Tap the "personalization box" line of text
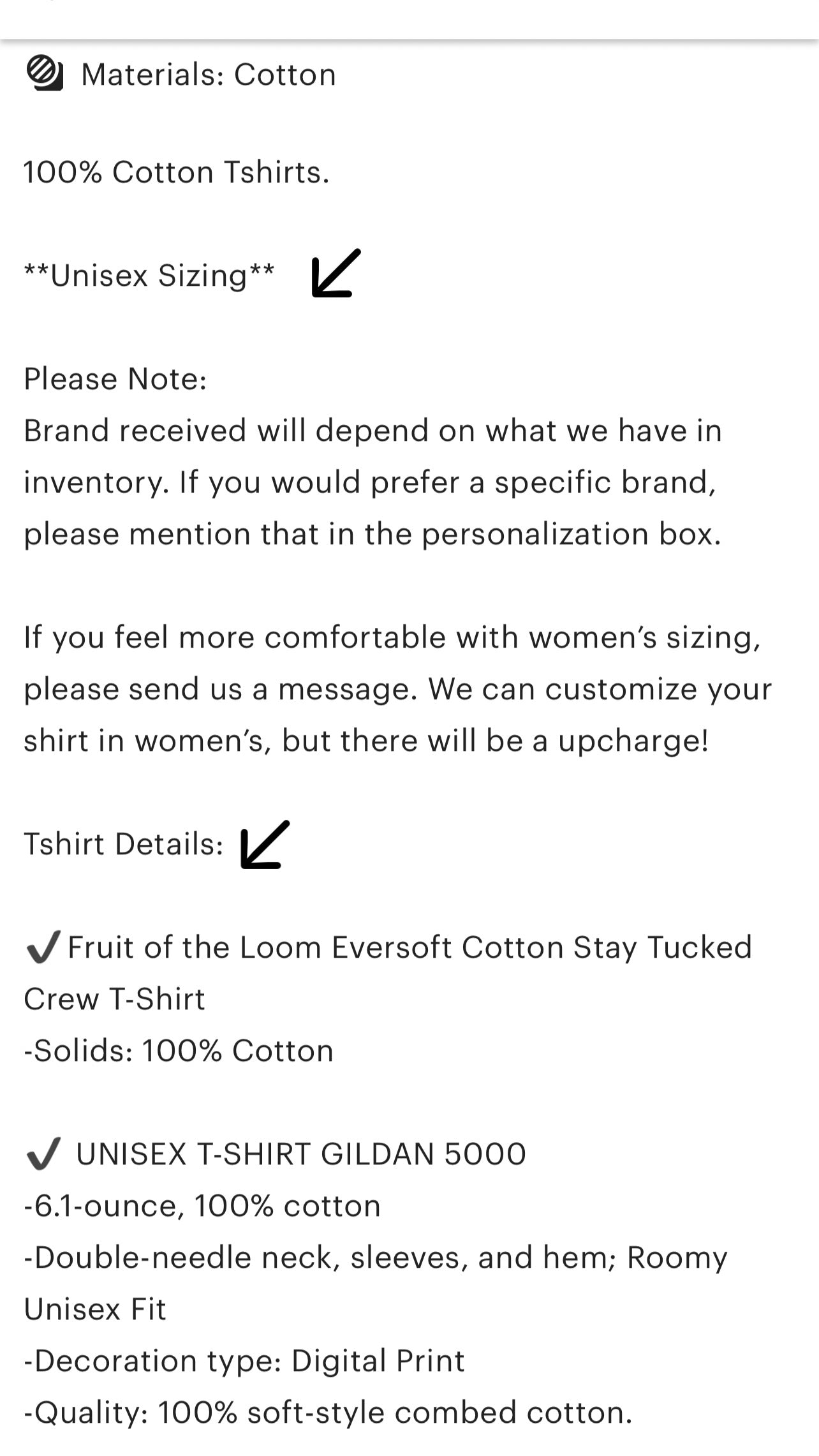The width and height of the screenshot is (819, 1456). click(x=373, y=534)
